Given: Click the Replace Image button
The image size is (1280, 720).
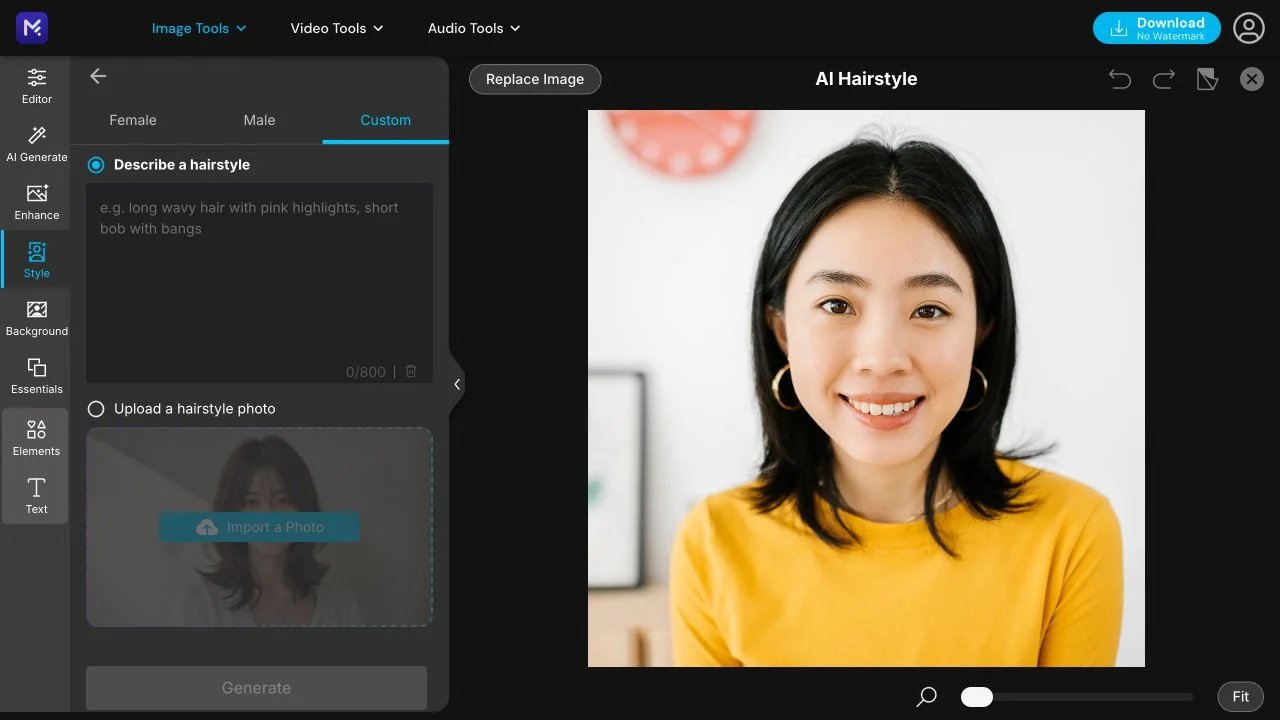Looking at the screenshot, I should 535,79.
